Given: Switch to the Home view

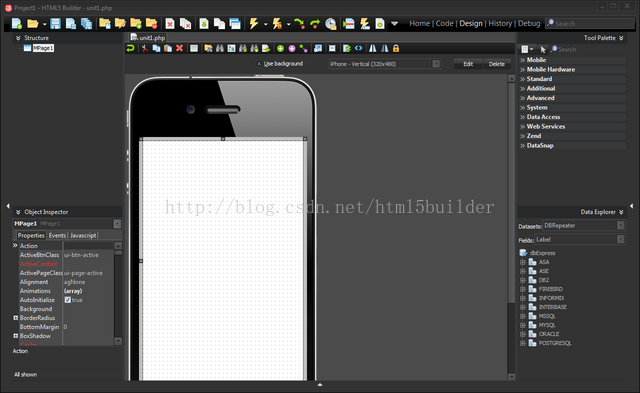Looking at the screenshot, I should 420,24.
